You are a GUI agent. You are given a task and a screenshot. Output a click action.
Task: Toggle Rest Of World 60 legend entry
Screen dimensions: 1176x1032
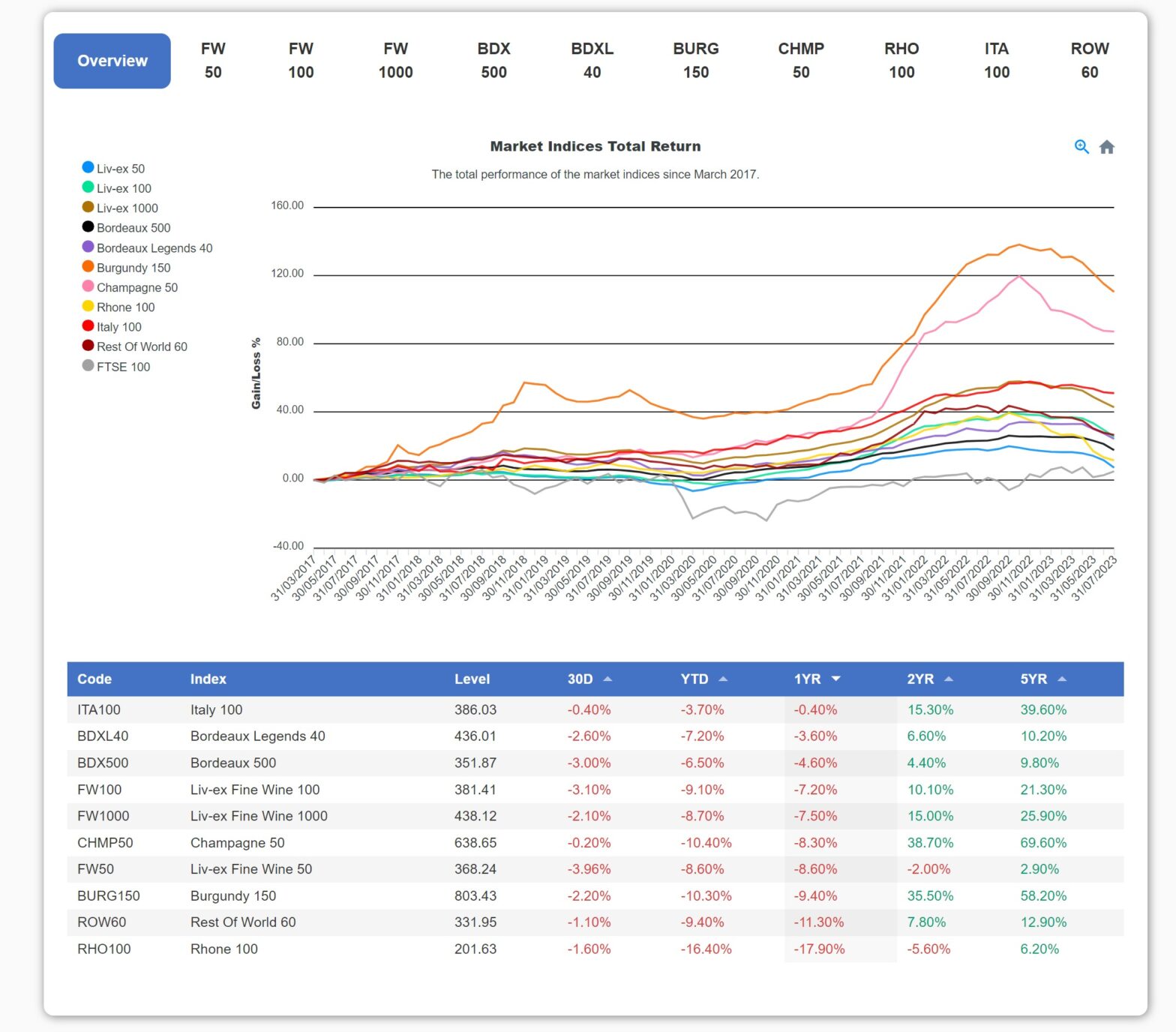pyautogui.click(x=134, y=346)
